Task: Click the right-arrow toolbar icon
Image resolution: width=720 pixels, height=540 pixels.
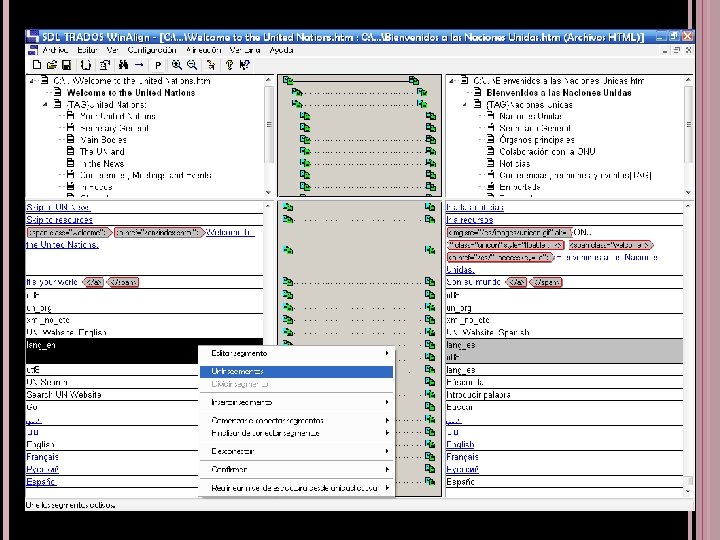Action: pyautogui.click(x=139, y=65)
